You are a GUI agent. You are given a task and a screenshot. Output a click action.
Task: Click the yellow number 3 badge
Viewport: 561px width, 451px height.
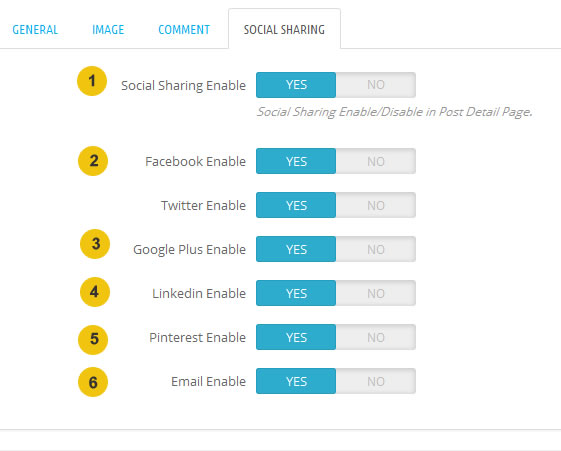[x=95, y=244]
